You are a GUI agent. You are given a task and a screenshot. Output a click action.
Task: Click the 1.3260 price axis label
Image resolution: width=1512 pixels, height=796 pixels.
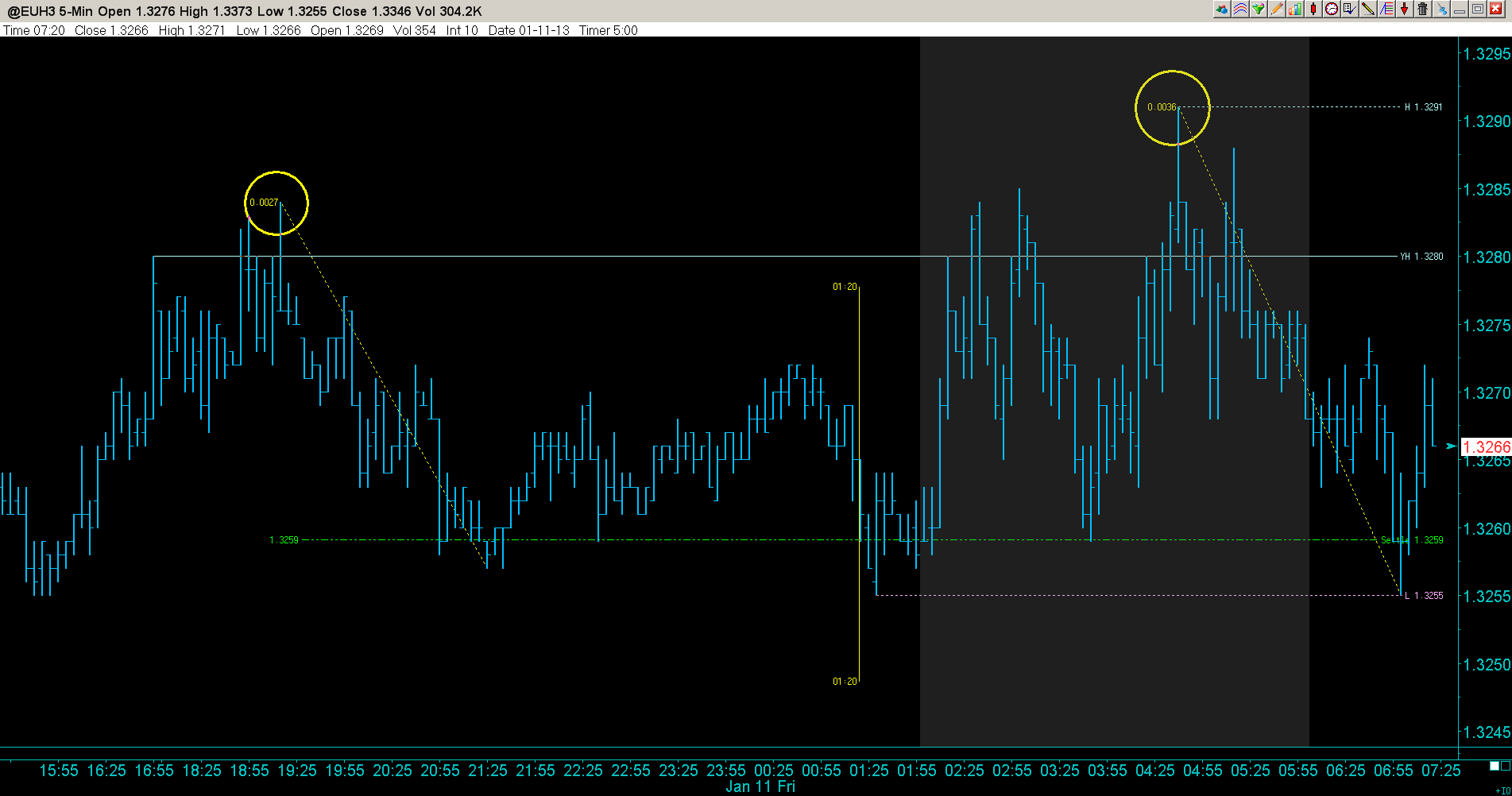pos(1487,529)
